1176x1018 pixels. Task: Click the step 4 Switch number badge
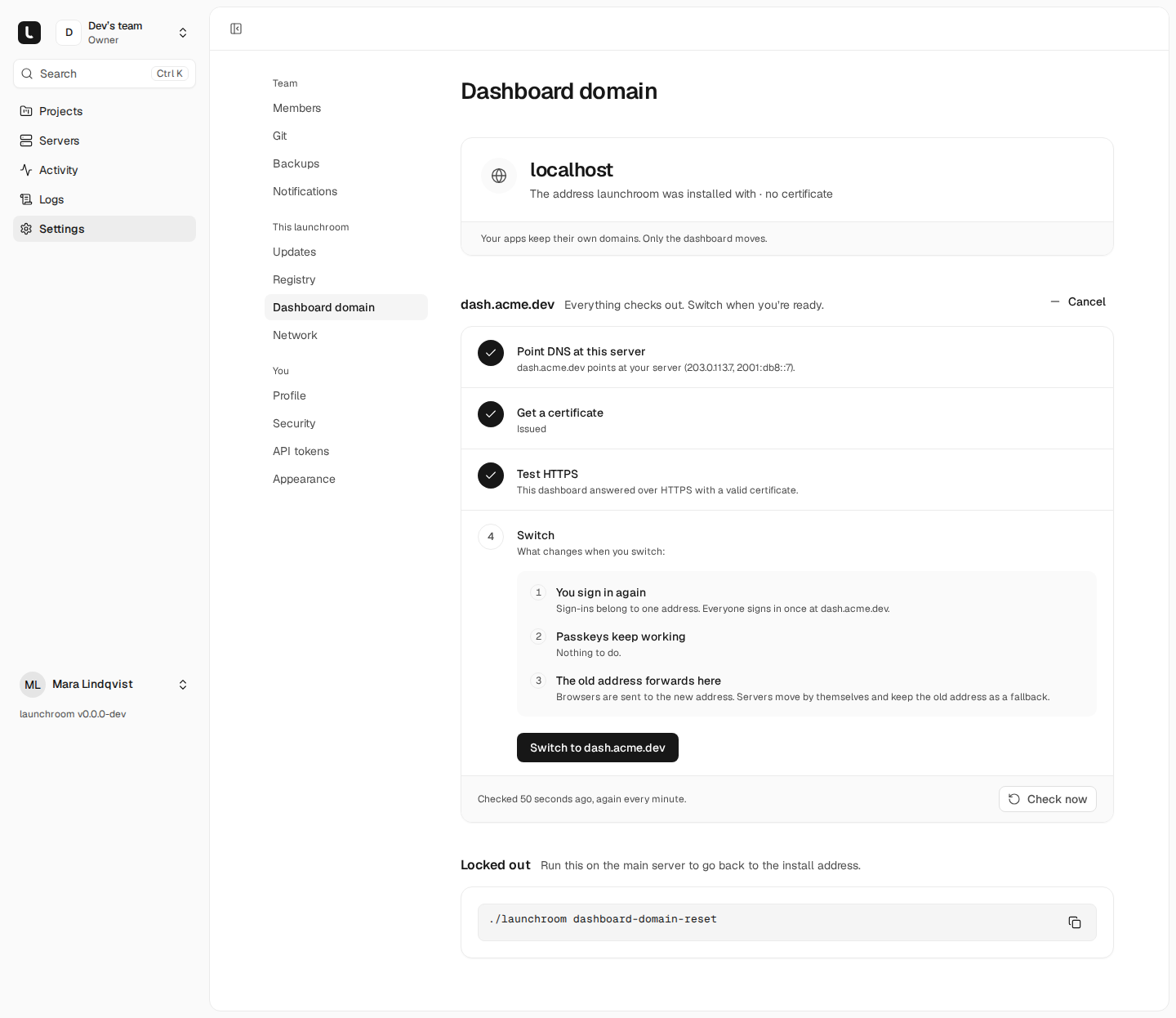tap(491, 537)
